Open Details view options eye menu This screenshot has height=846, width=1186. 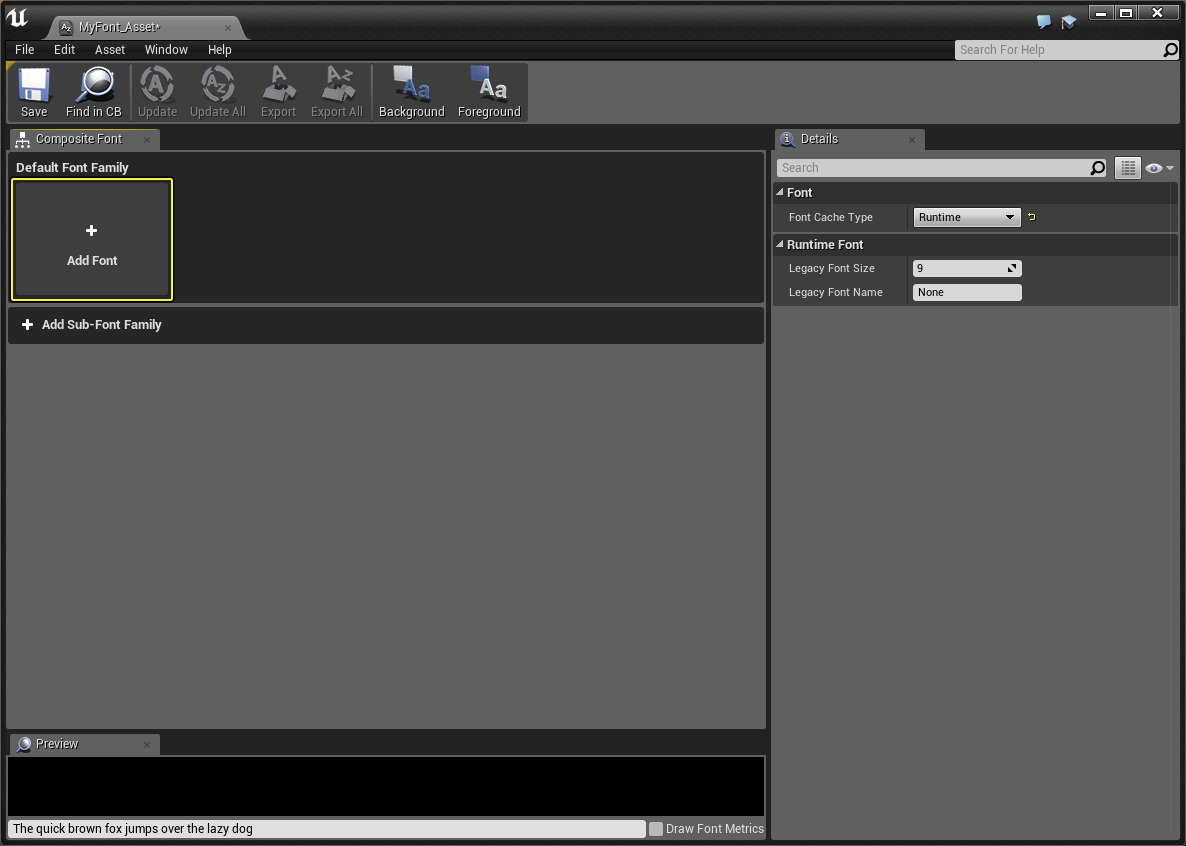click(x=1159, y=168)
